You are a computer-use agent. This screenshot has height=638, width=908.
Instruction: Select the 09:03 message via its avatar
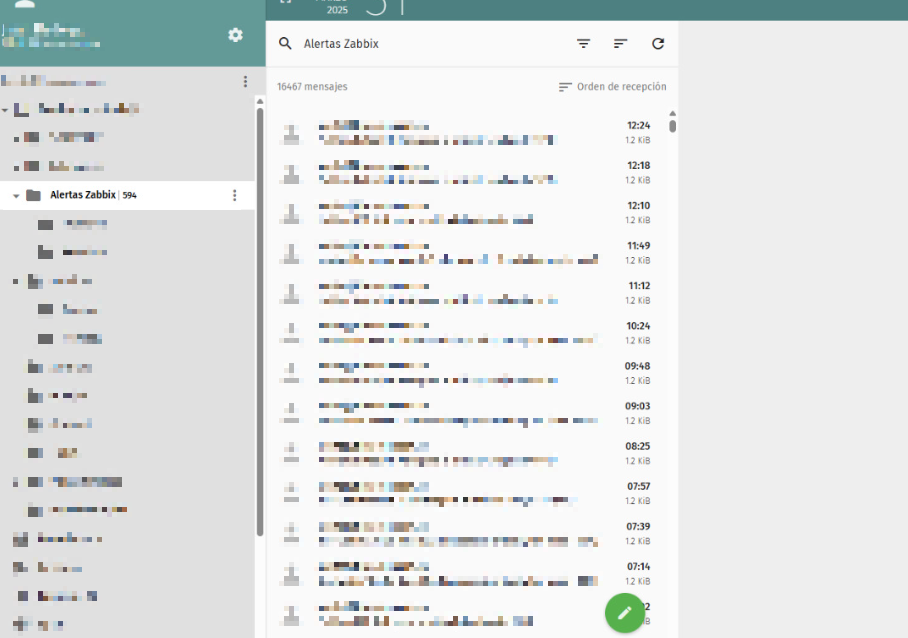click(290, 413)
